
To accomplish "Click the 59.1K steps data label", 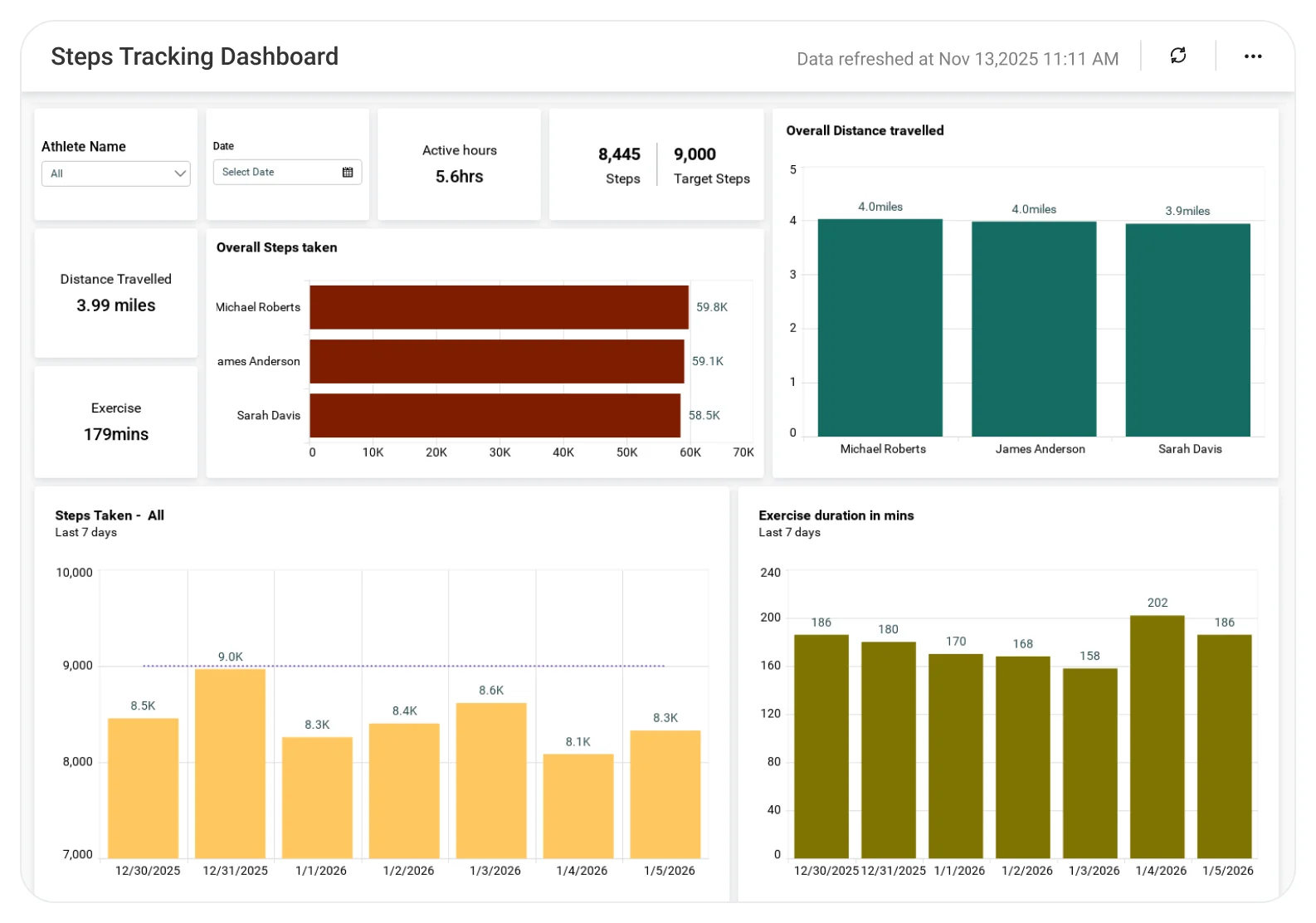I will click(708, 361).
